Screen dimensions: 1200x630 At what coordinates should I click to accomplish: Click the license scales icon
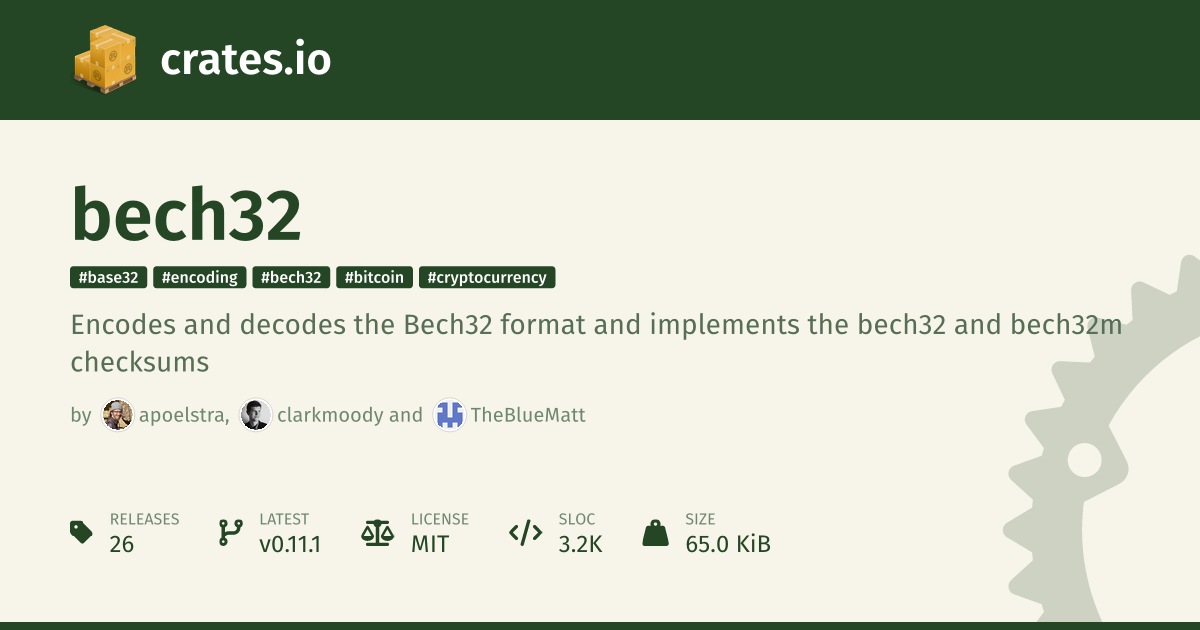(377, 532)
